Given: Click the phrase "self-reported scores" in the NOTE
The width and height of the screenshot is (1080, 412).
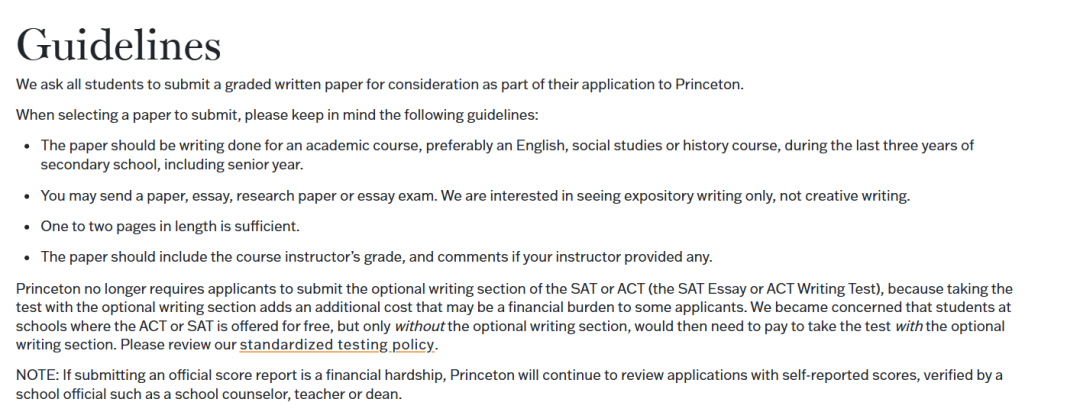Looking at the screenshot, I should 849,375.
